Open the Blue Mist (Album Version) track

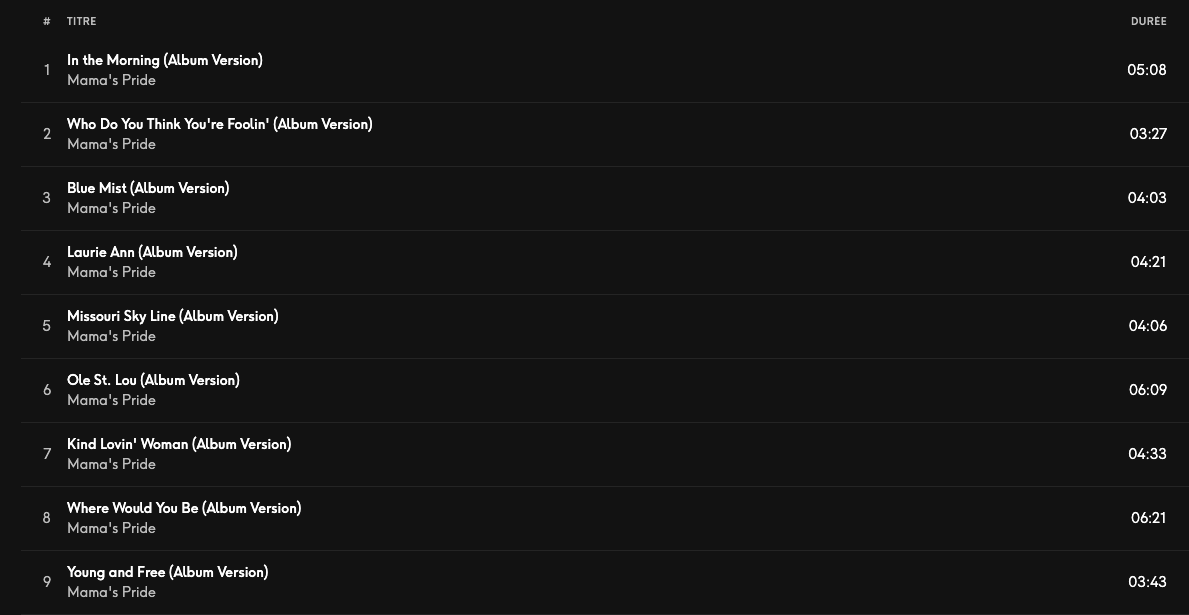point(148,188)
